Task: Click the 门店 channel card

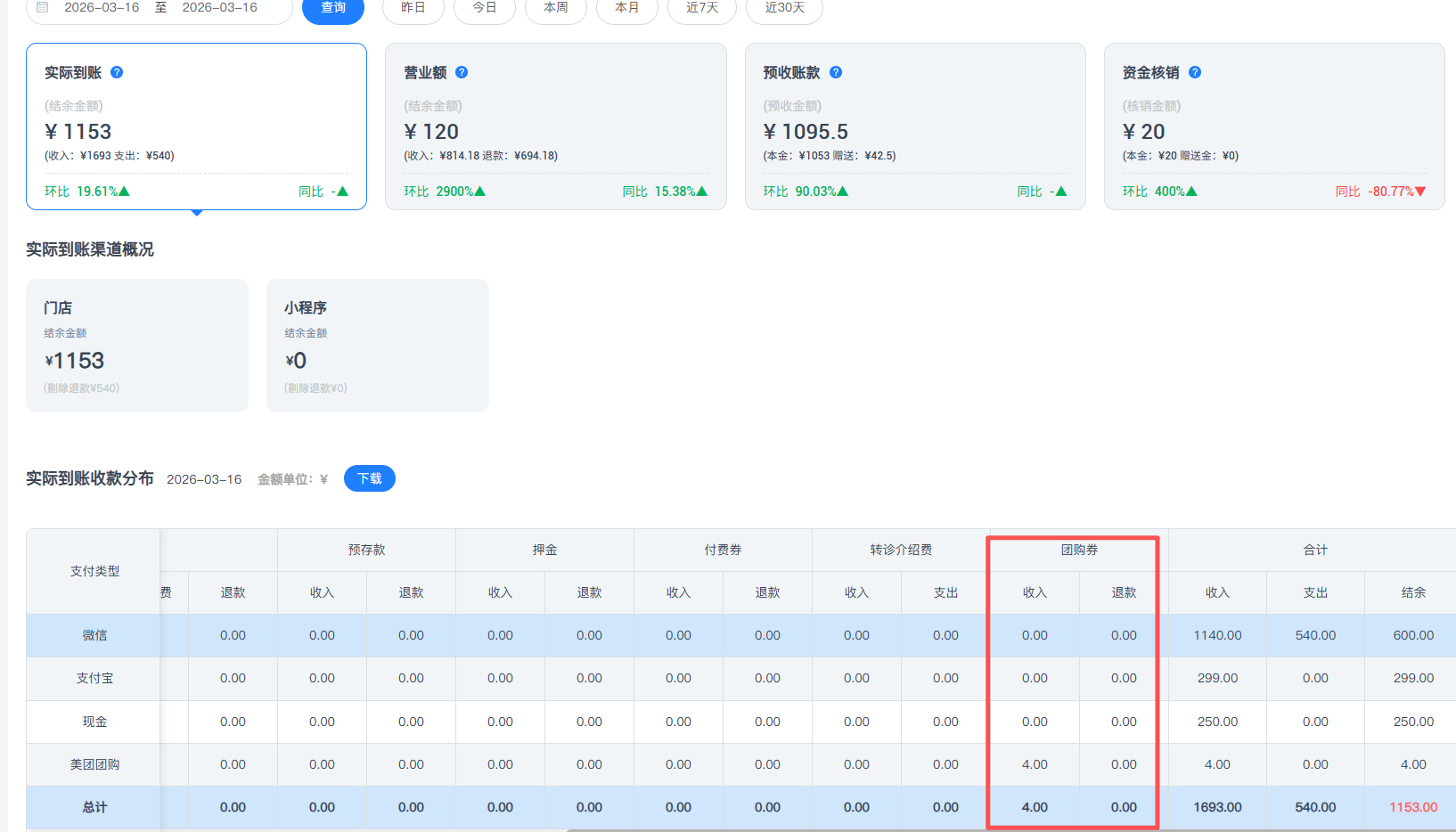Action: point(136,345)
